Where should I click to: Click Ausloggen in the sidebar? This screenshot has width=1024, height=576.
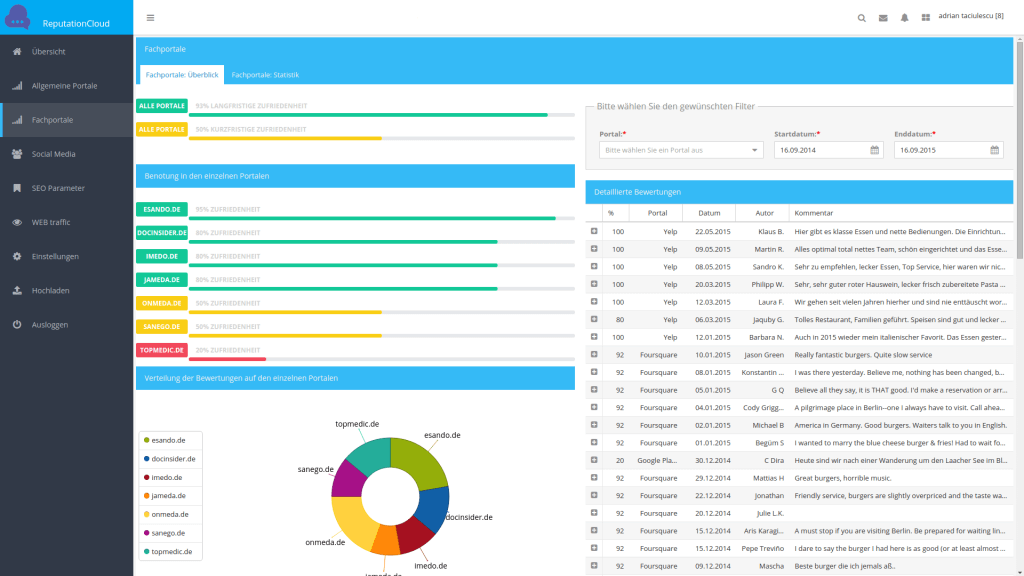[x=50, y=325]
